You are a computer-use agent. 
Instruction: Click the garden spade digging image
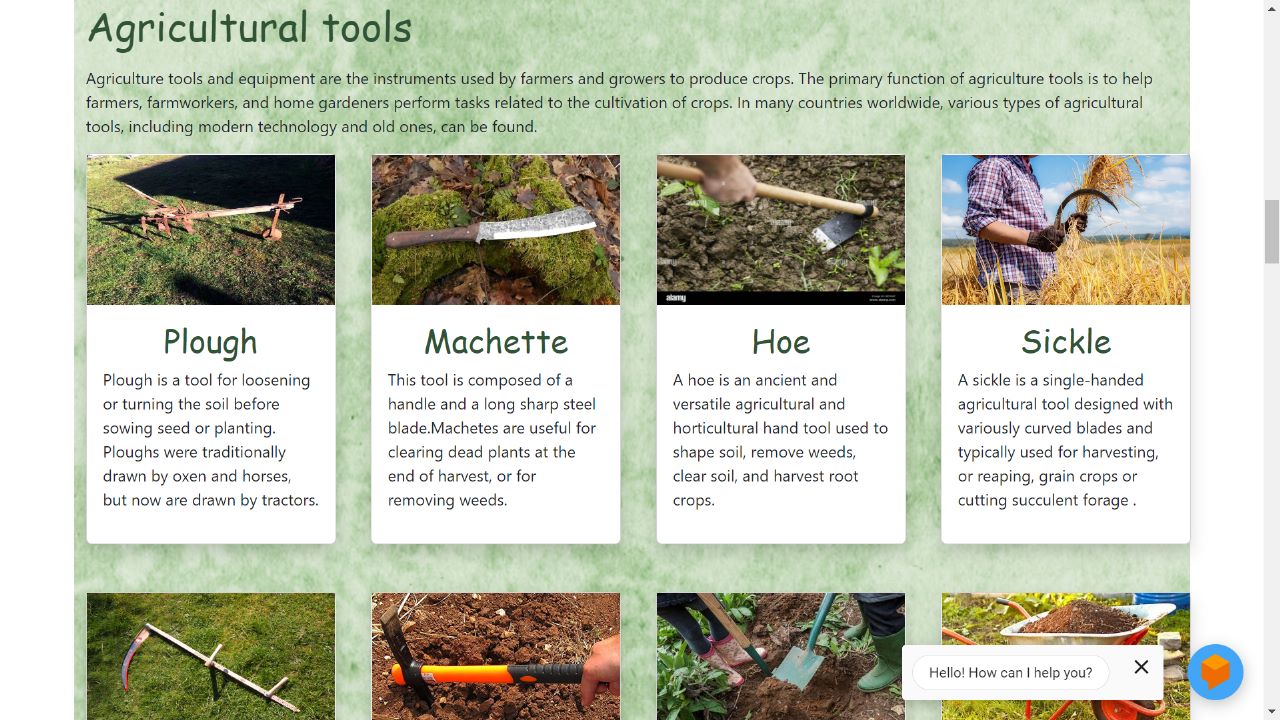coord(780,656)
